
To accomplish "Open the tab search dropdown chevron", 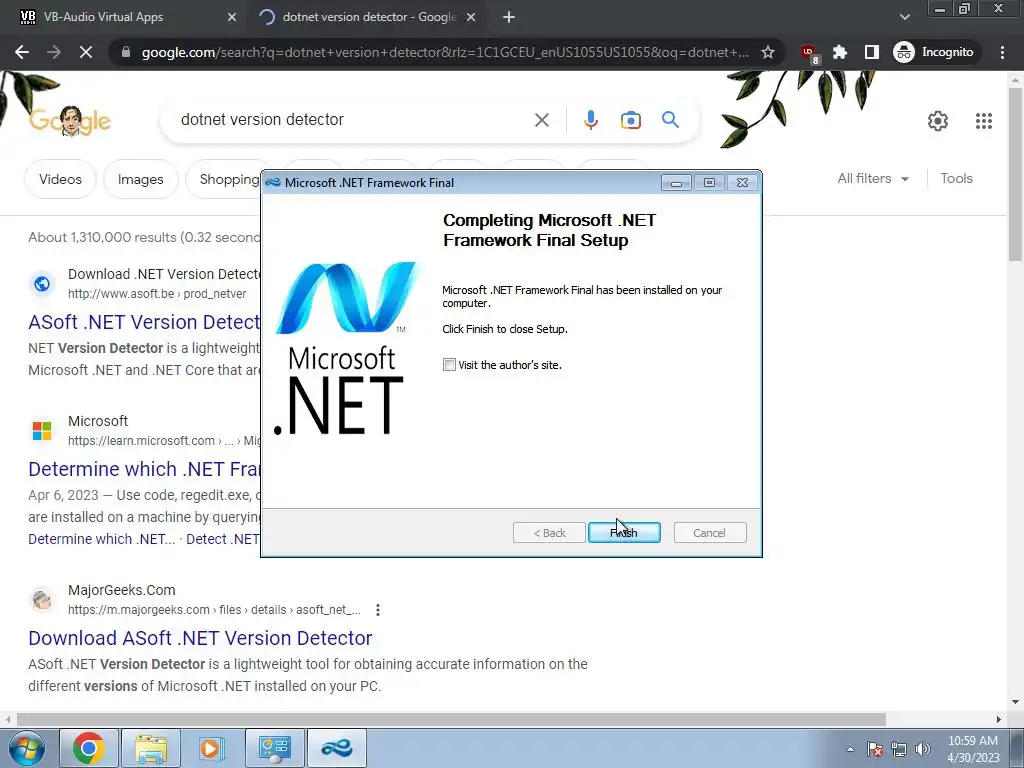I will (904, 17).
